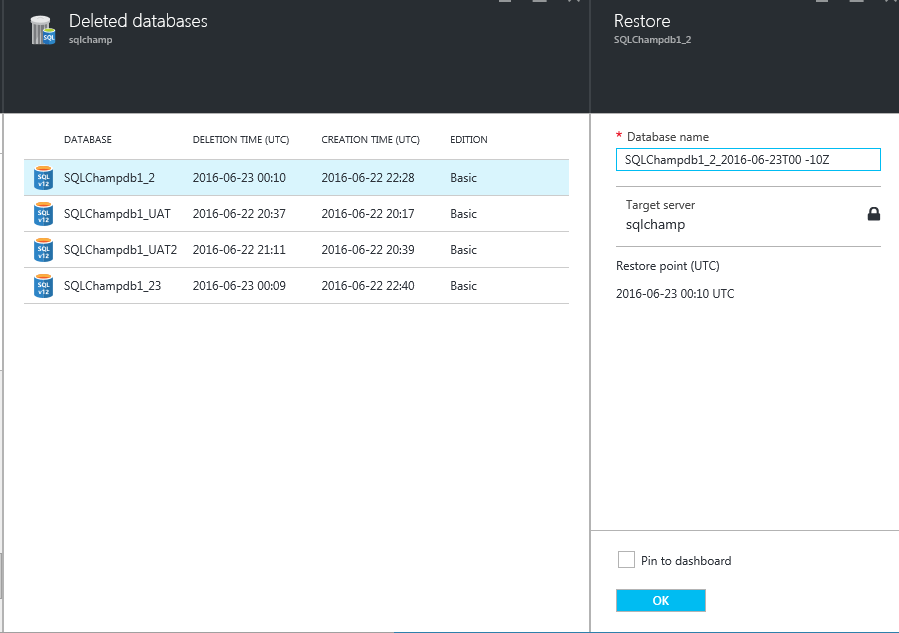Click creation time 2016-06-22 22:40
The width and height of the screenshot is (899, 633).
(x=368, y=286)
